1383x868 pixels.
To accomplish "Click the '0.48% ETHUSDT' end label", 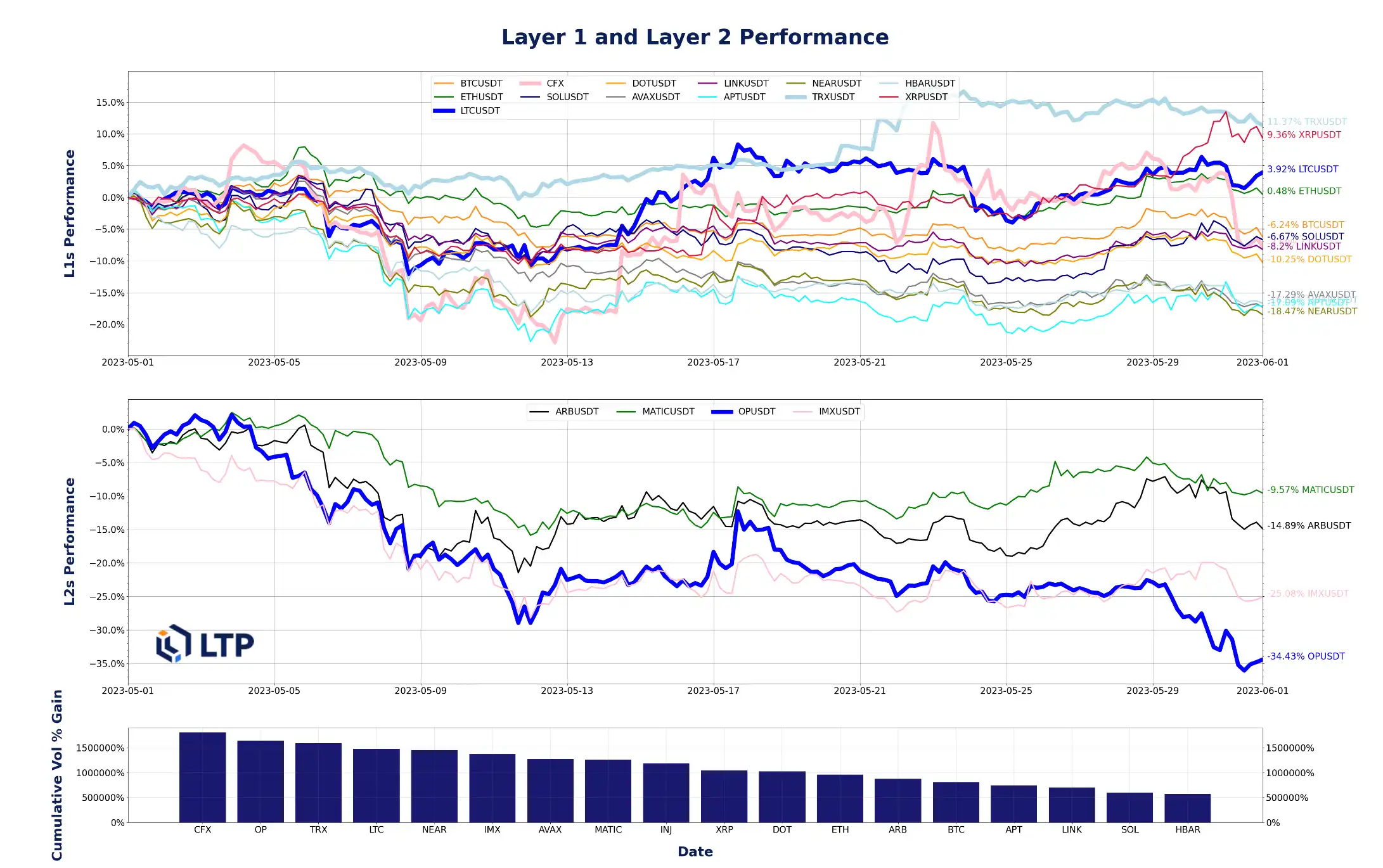I will click(1304, 191).
